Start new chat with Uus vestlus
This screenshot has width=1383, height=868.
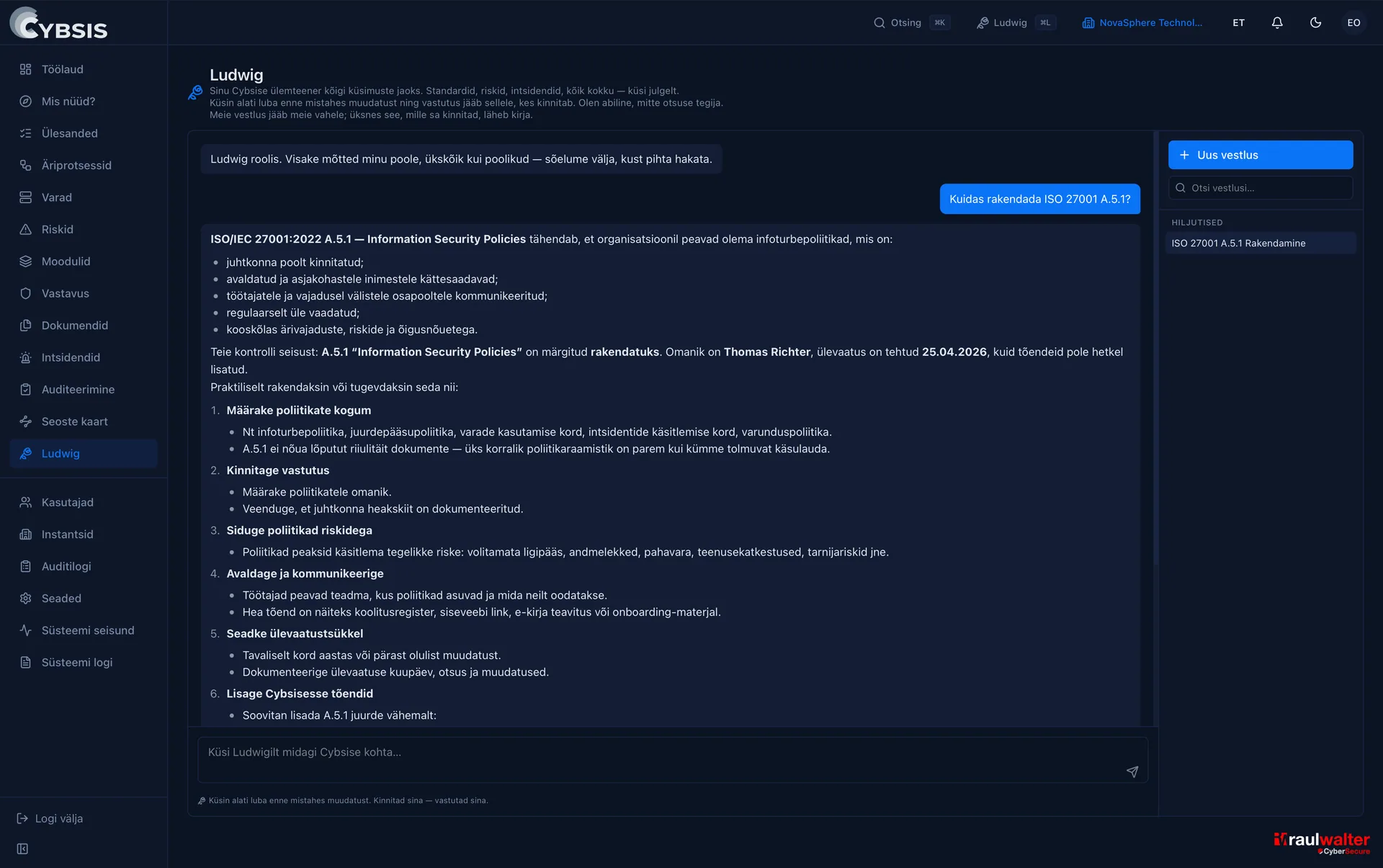coord(1261,155)
